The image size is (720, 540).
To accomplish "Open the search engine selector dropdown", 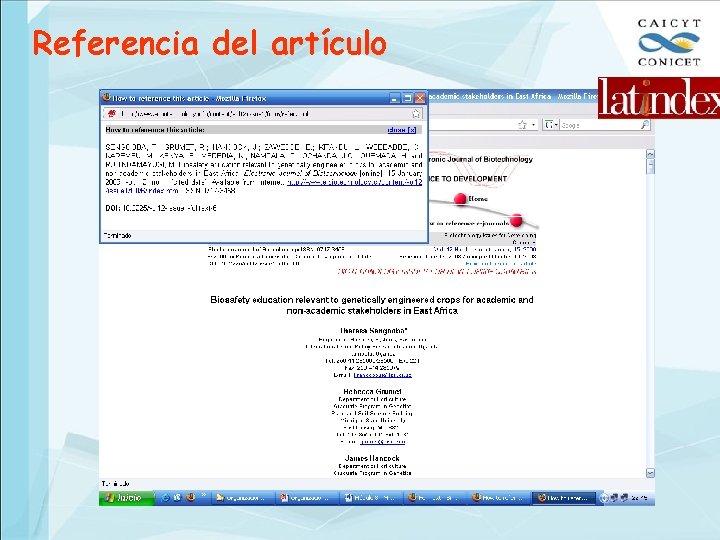I will point(551,124).
